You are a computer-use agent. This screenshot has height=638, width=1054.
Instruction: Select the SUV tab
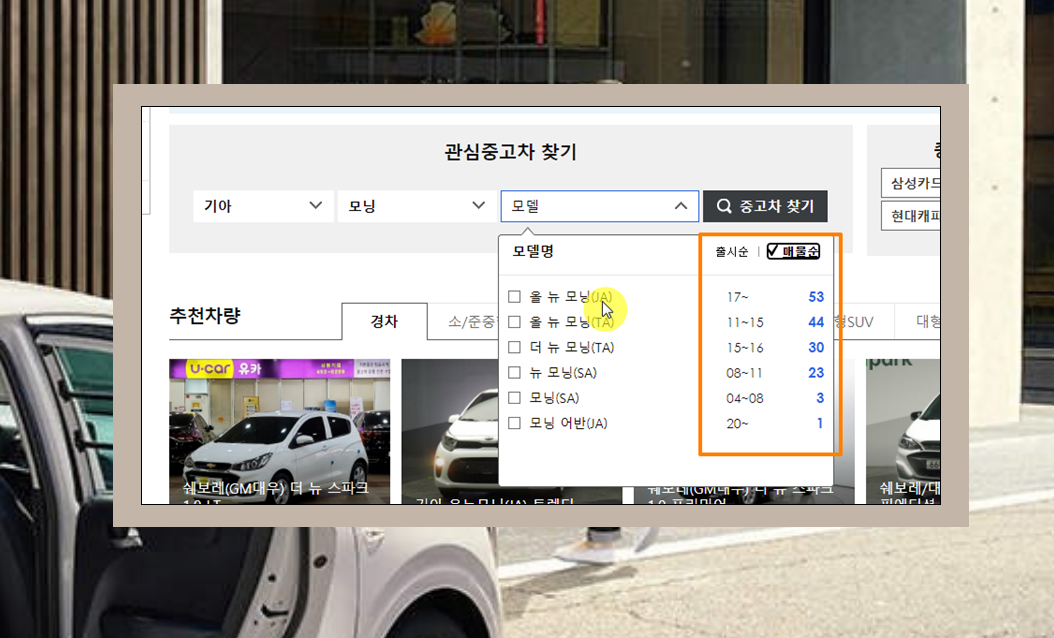(x=863, y=321)
